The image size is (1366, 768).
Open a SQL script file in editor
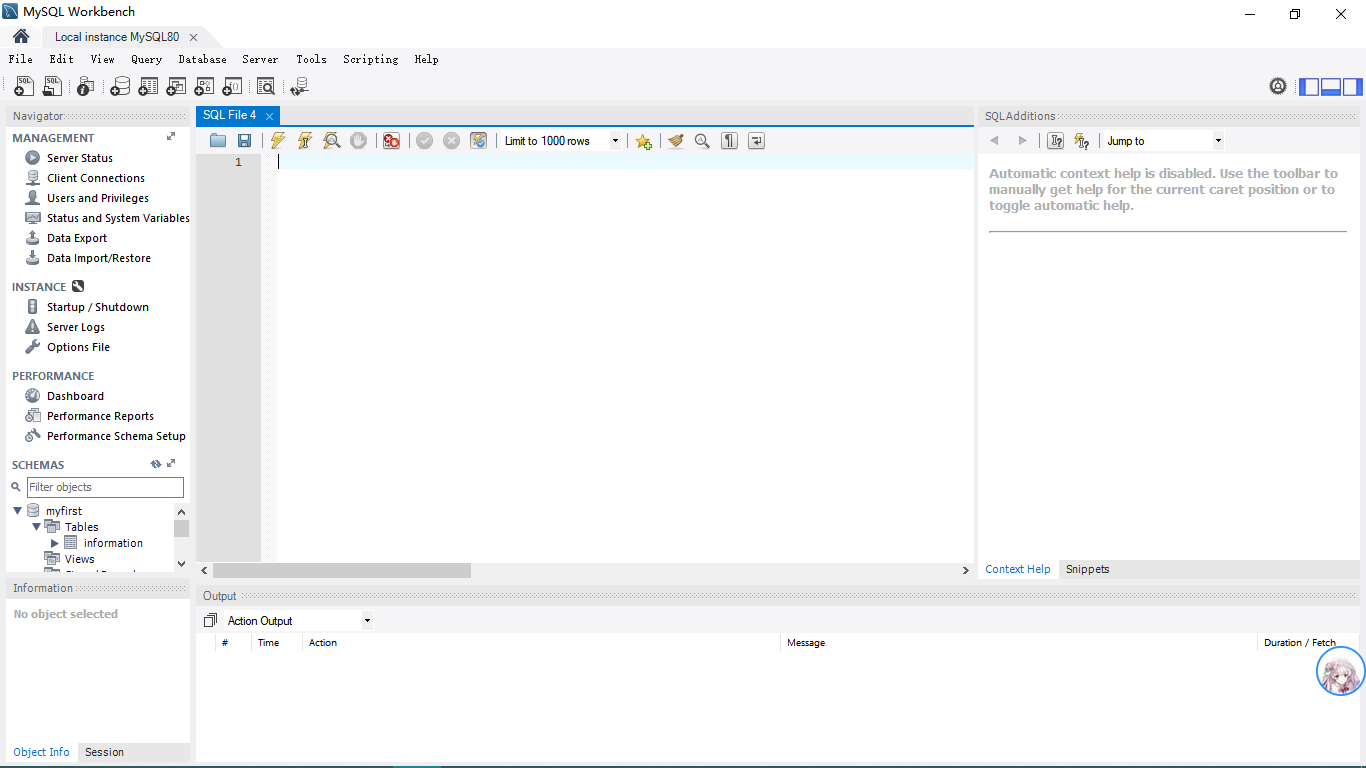[x=218, y=141]
